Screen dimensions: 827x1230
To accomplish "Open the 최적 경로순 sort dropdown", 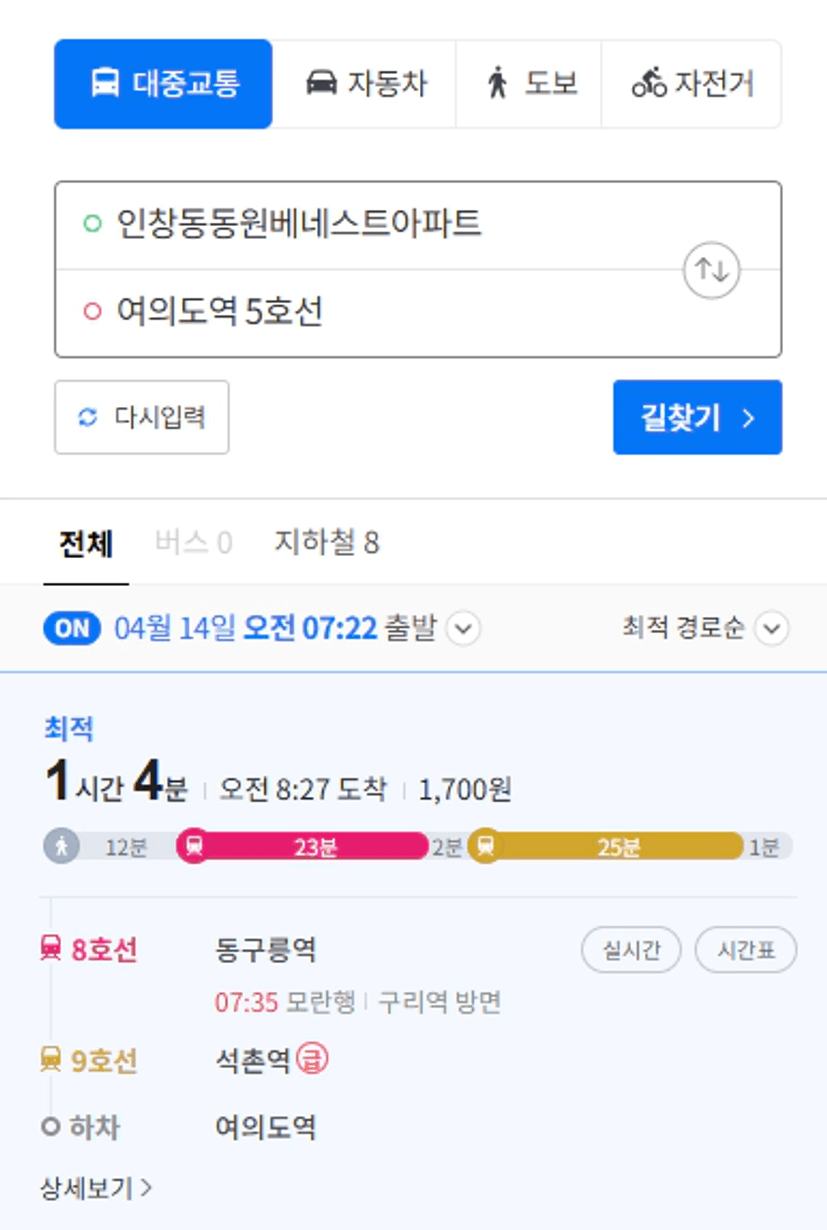I will click(705, 629).
